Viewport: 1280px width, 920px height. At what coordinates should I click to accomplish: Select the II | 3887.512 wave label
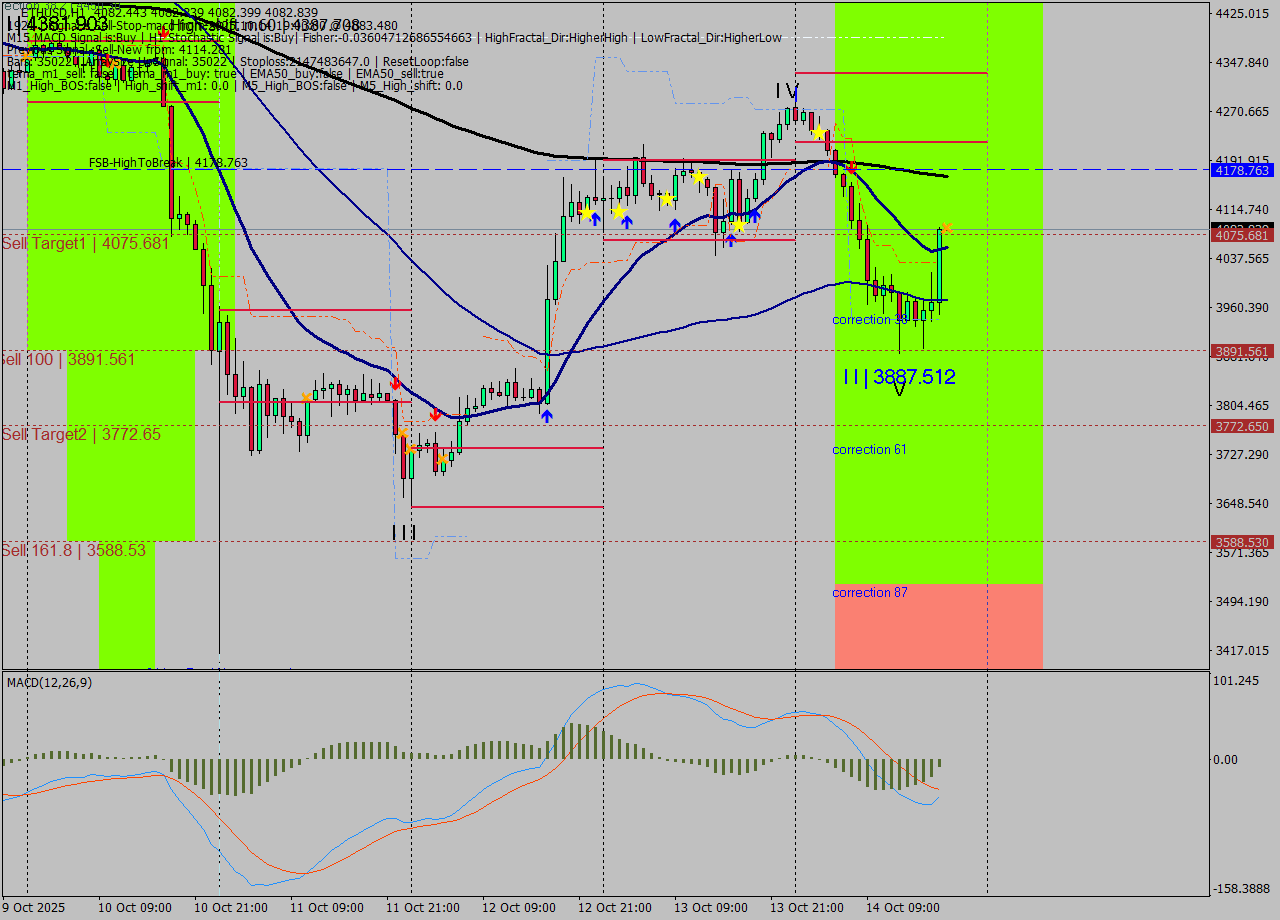[897, 377]
